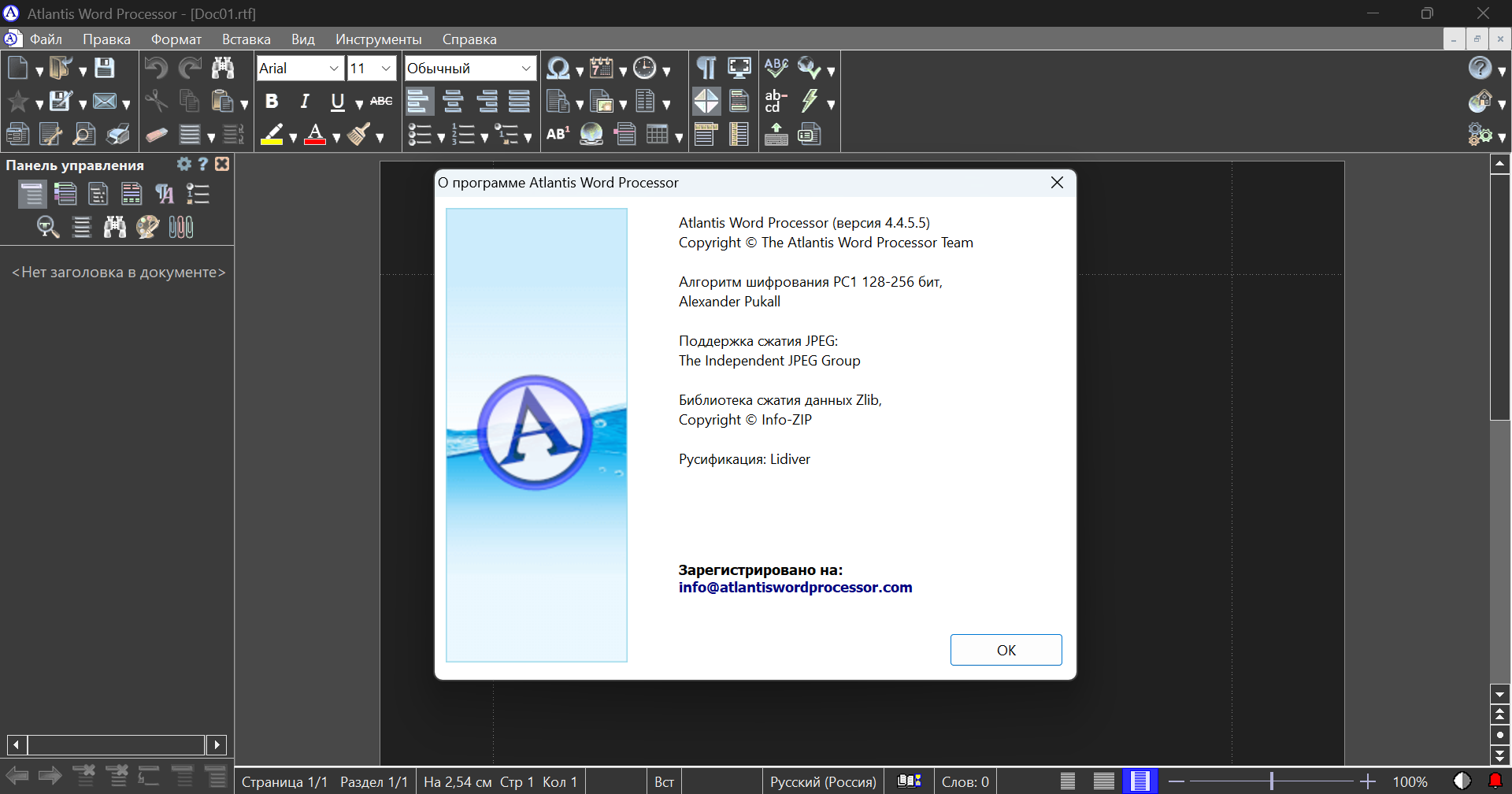1512x794 pixels.
Task: Click the format painter brush icon
Action: click(359, 134)
